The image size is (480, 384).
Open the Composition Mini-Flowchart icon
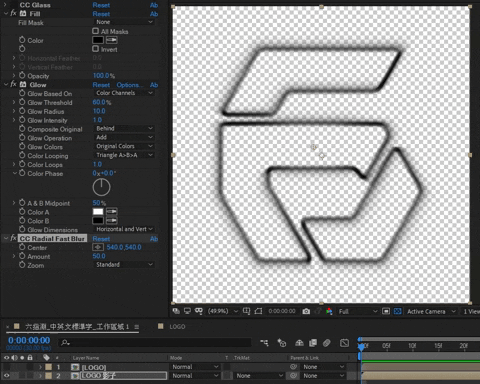(264, 343)
